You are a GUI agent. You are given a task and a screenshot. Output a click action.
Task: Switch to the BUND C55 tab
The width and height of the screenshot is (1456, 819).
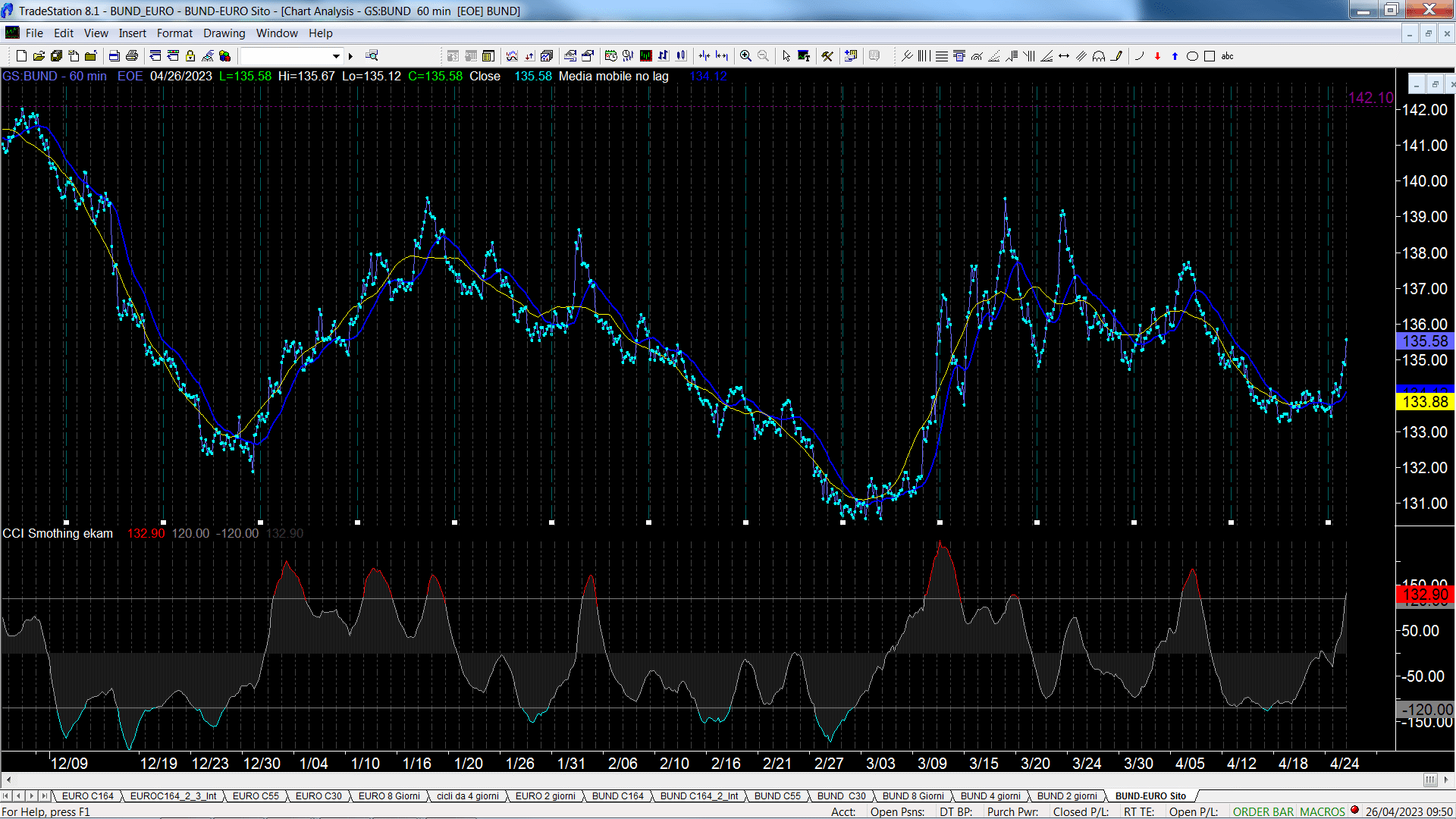pyautogui.click(x=777, y=795)
